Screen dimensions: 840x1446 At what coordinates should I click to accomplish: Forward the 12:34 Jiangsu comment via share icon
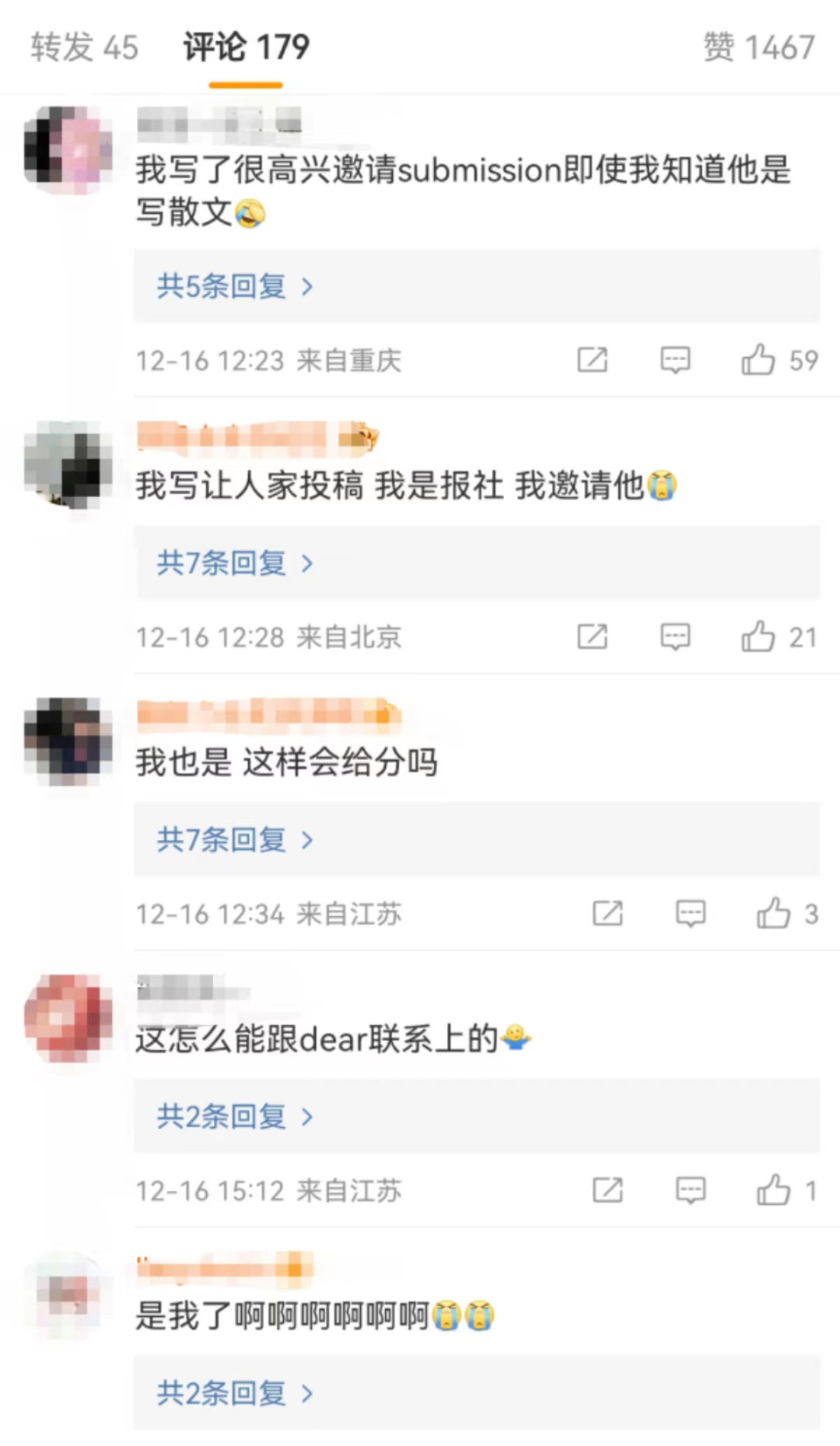point(608,913)
